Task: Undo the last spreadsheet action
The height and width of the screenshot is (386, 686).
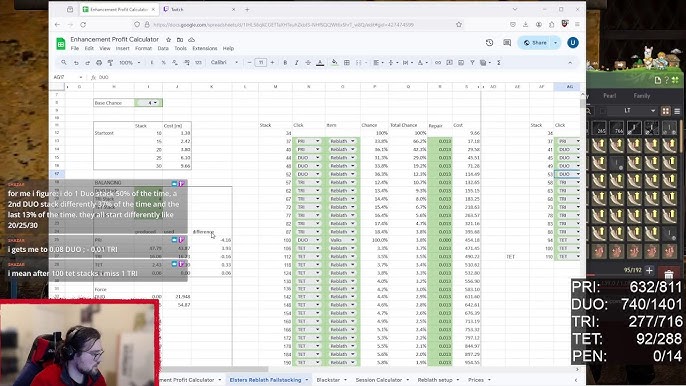Action: coord(76,63)
